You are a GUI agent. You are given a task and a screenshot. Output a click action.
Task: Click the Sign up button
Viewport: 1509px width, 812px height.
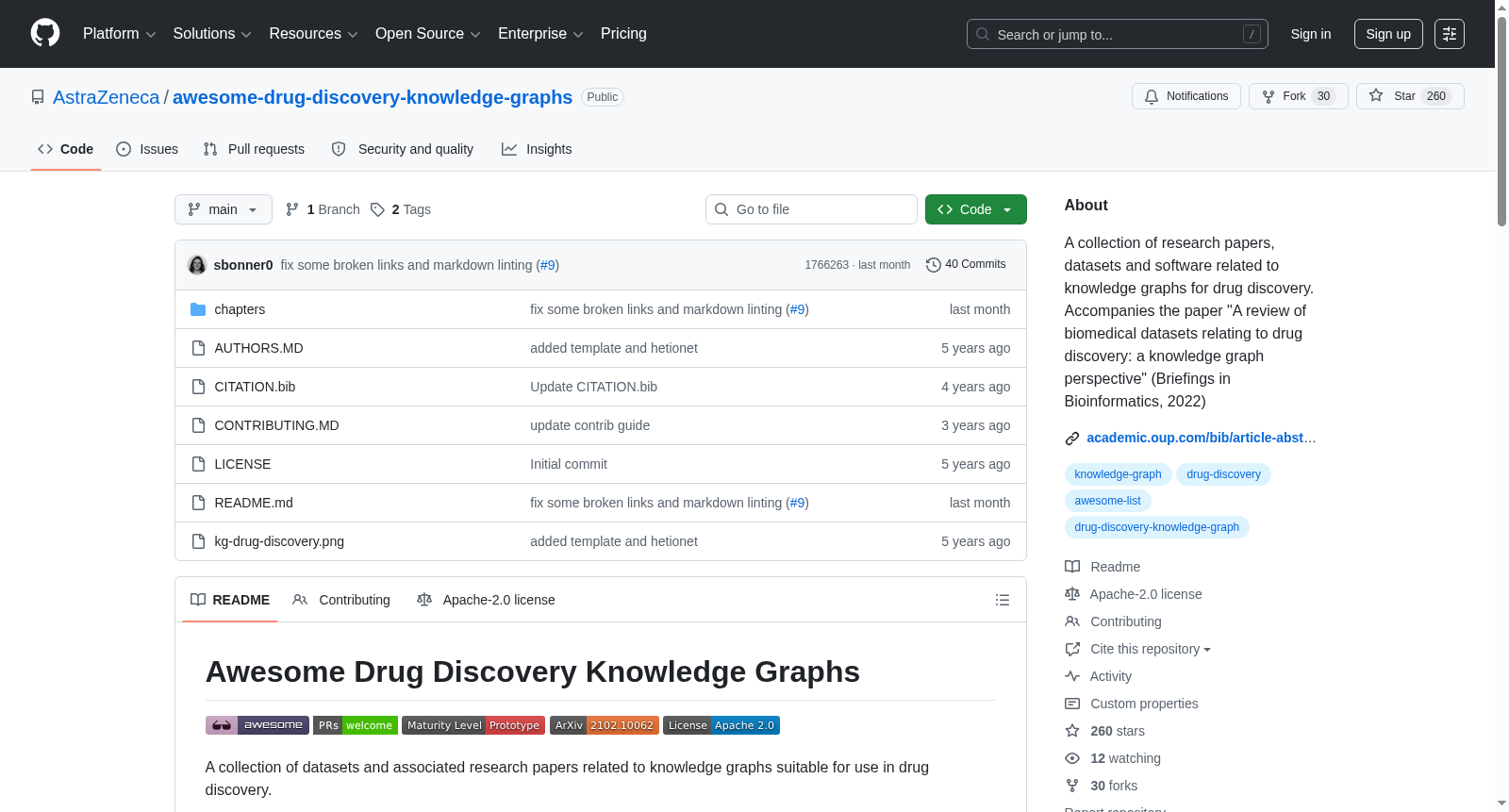[x=1388, y=34]
